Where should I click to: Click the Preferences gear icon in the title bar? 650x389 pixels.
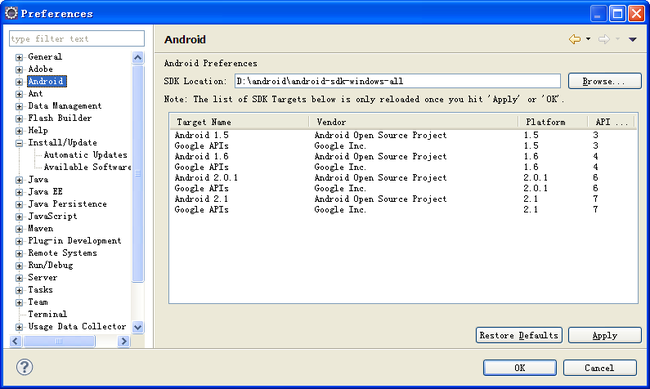click(11, 13)
